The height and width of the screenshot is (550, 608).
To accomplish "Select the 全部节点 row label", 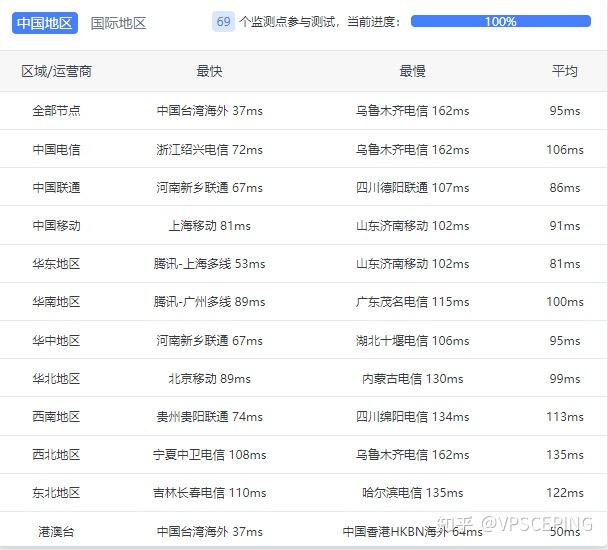I will (x=56, y=111).
